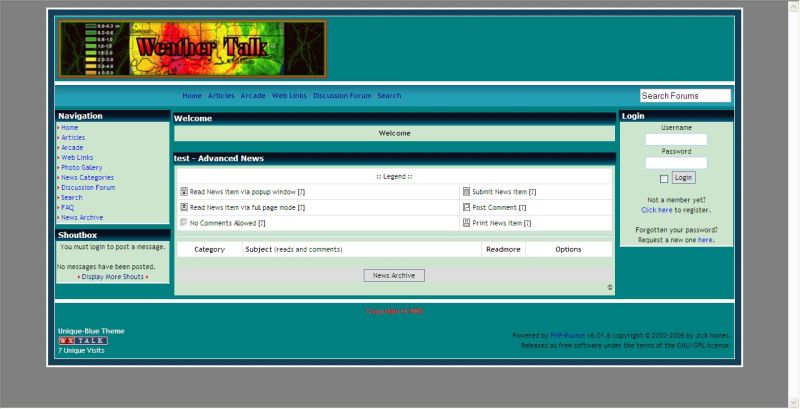Click the Weather Talk banner logo
Screen dimensions: 800x409
[x=192, y=49]
